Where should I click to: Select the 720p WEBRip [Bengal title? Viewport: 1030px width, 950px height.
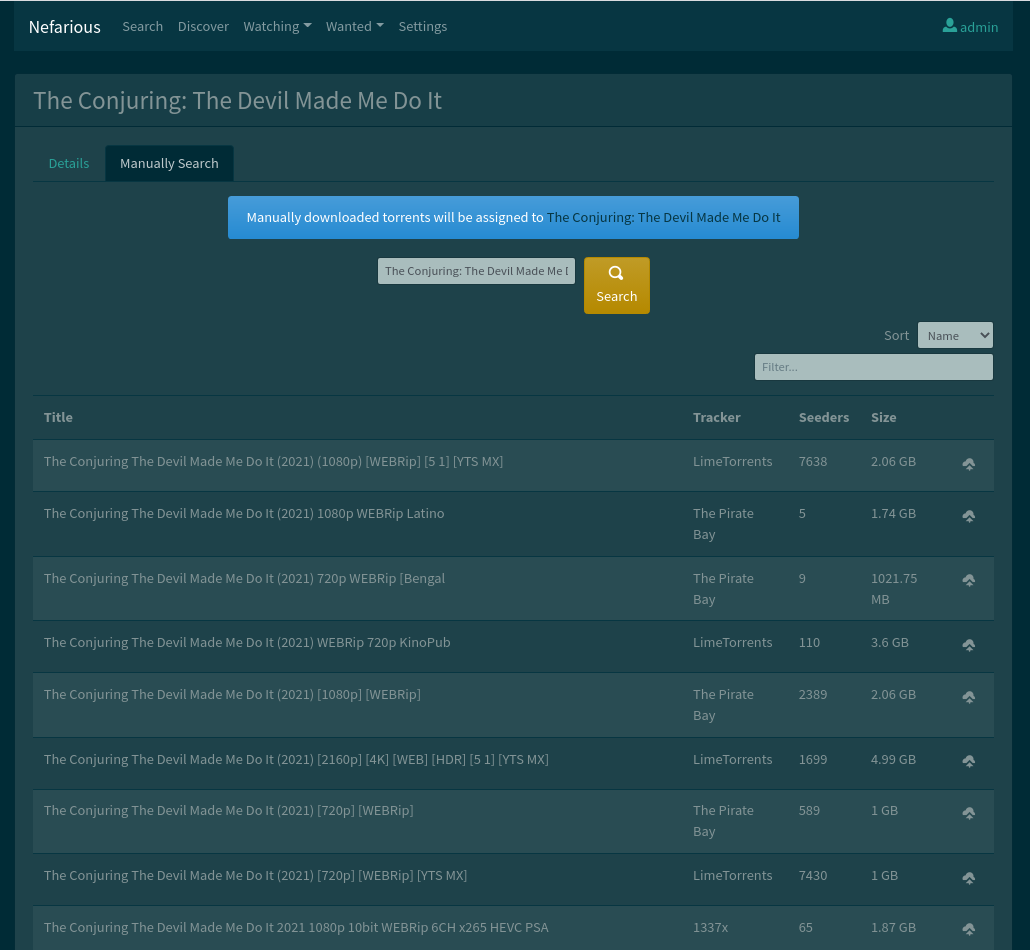(x=244, y=578)
